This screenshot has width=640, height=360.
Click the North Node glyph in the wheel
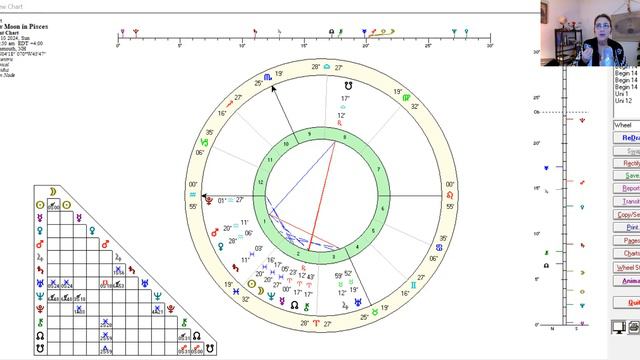pyautogui.click(x=294, y=305)
